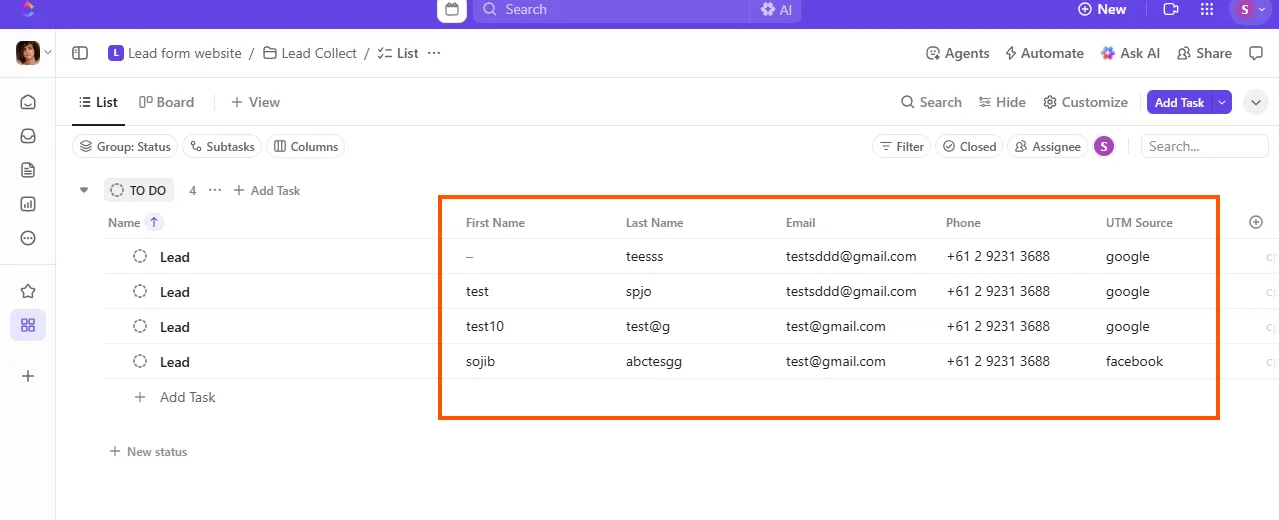Click the plus icon in left sidebar
Image resolution: width=1279 pixels, height=520 pixels.
click(28, 376)
